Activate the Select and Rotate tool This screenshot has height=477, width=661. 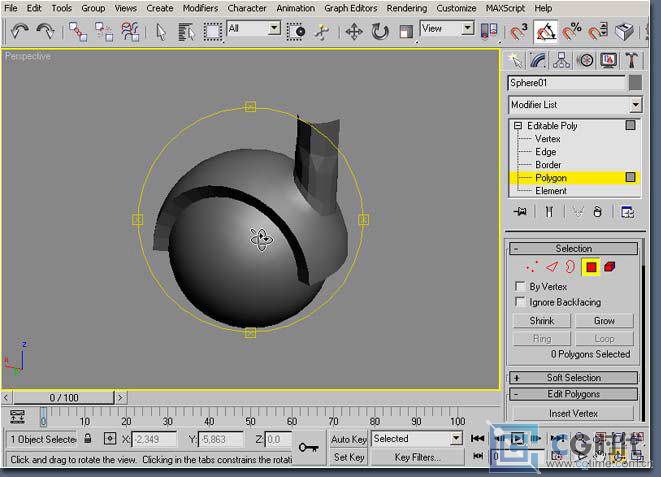[379, 32]
